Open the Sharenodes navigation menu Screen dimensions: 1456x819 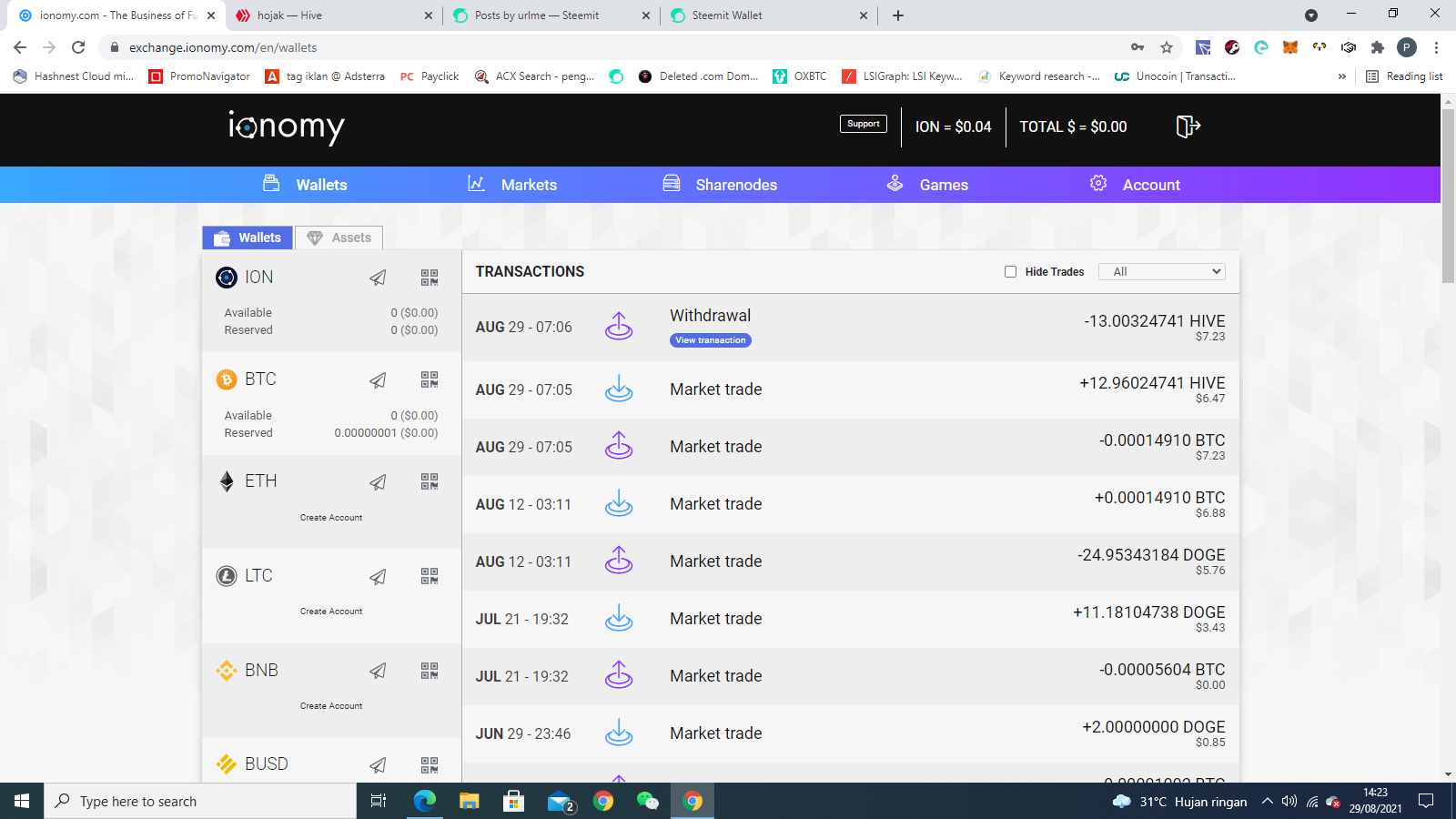719,185
